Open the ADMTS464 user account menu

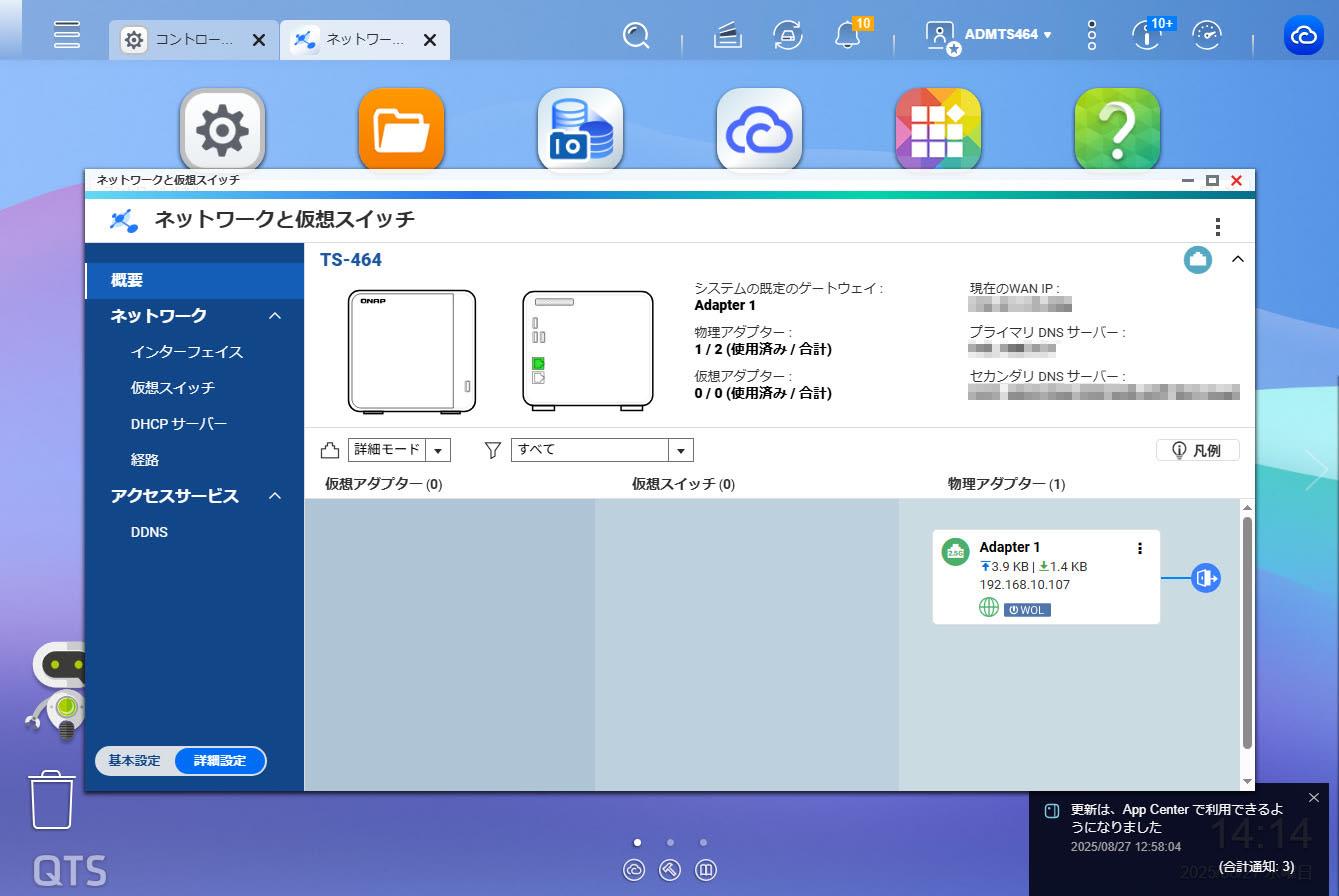1007,35
